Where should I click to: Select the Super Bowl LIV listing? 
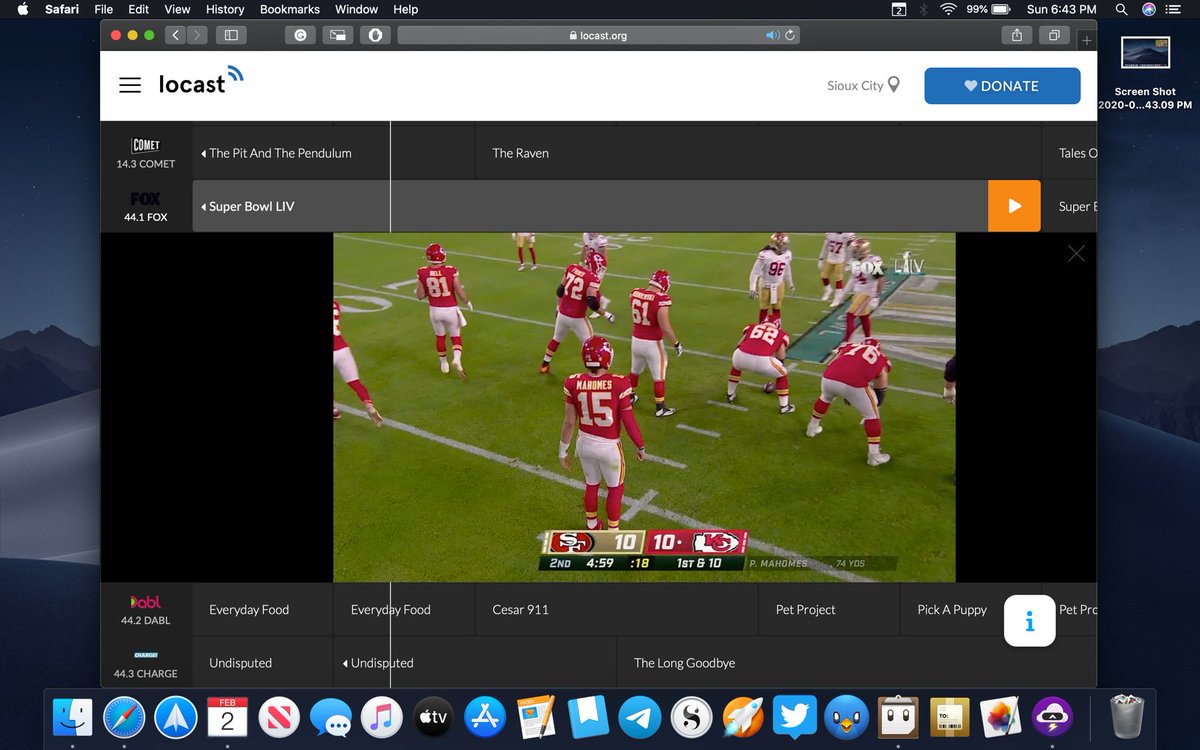590,206
